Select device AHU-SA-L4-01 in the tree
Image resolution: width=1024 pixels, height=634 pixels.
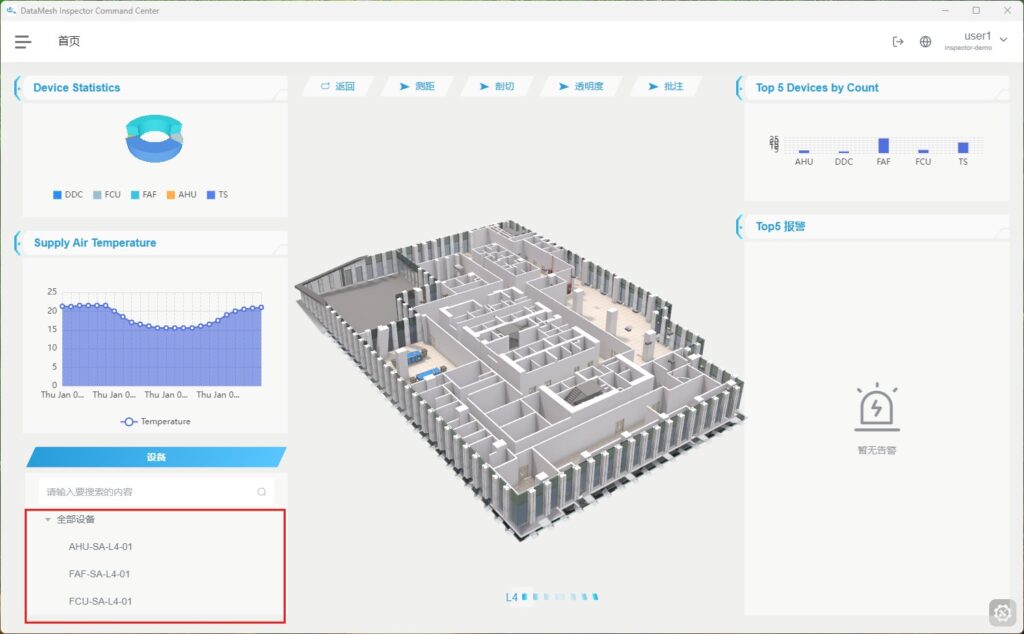coord(100,547)
